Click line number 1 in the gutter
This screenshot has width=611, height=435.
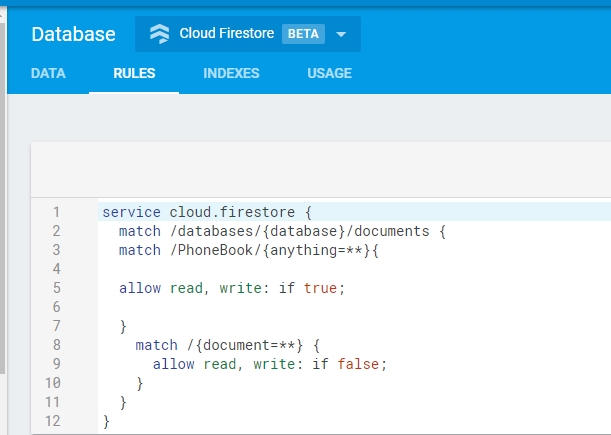pos(56,212)
